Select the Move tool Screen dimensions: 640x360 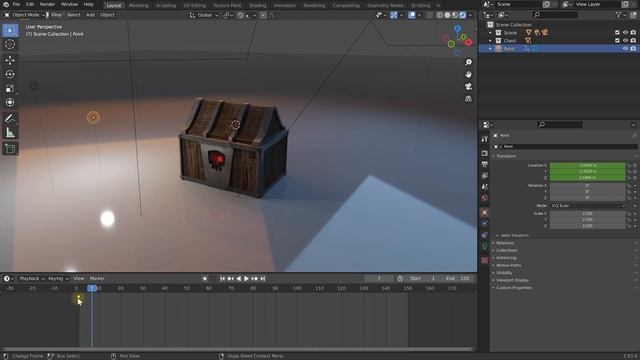pyautogui.click(x=10, y=60)
